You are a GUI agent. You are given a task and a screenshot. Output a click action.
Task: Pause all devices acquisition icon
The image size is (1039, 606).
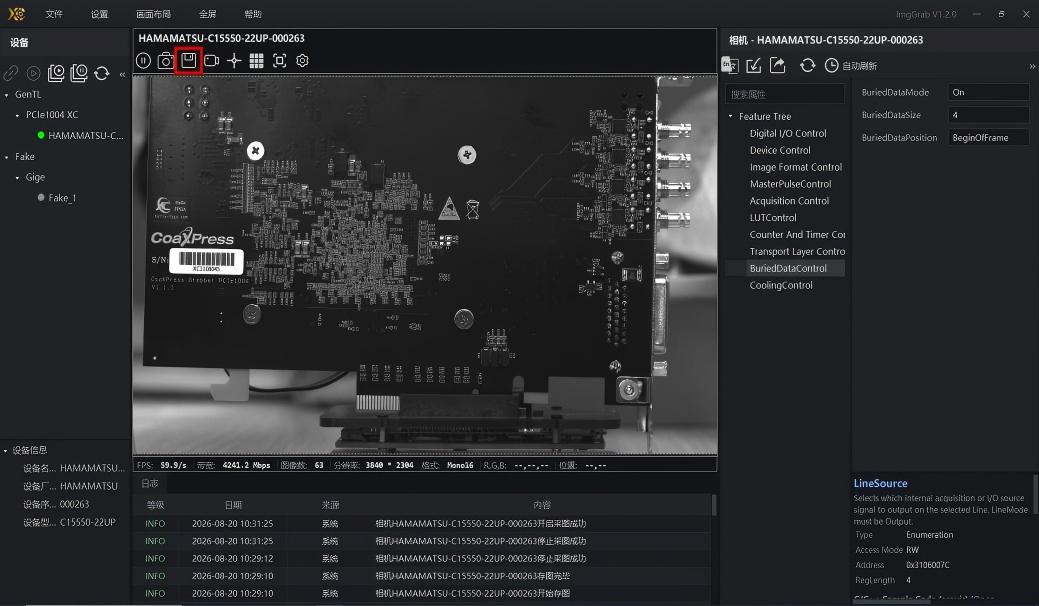[x=79, y=73]
